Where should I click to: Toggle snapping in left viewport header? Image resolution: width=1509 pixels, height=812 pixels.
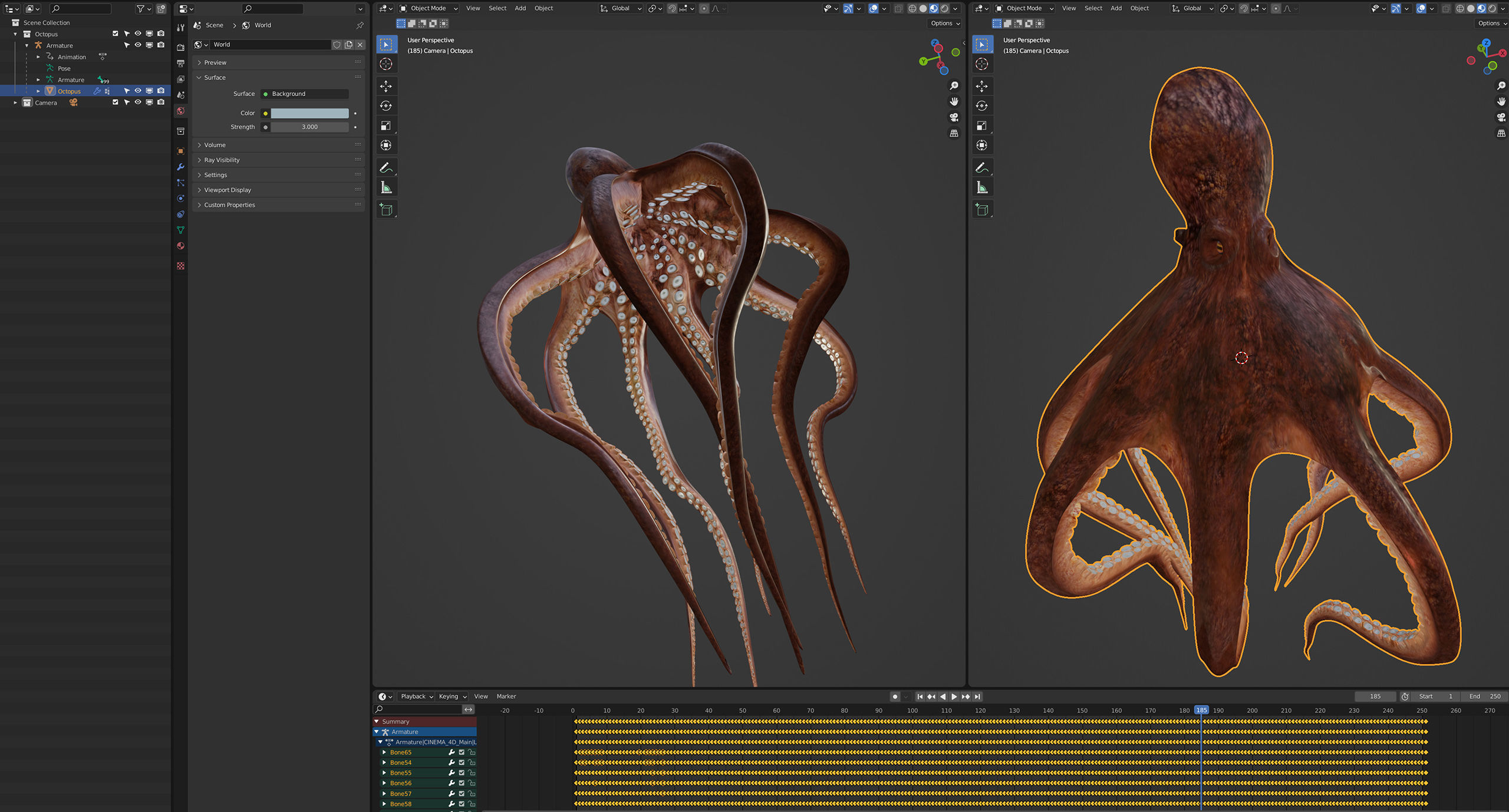tap(672, 9)
